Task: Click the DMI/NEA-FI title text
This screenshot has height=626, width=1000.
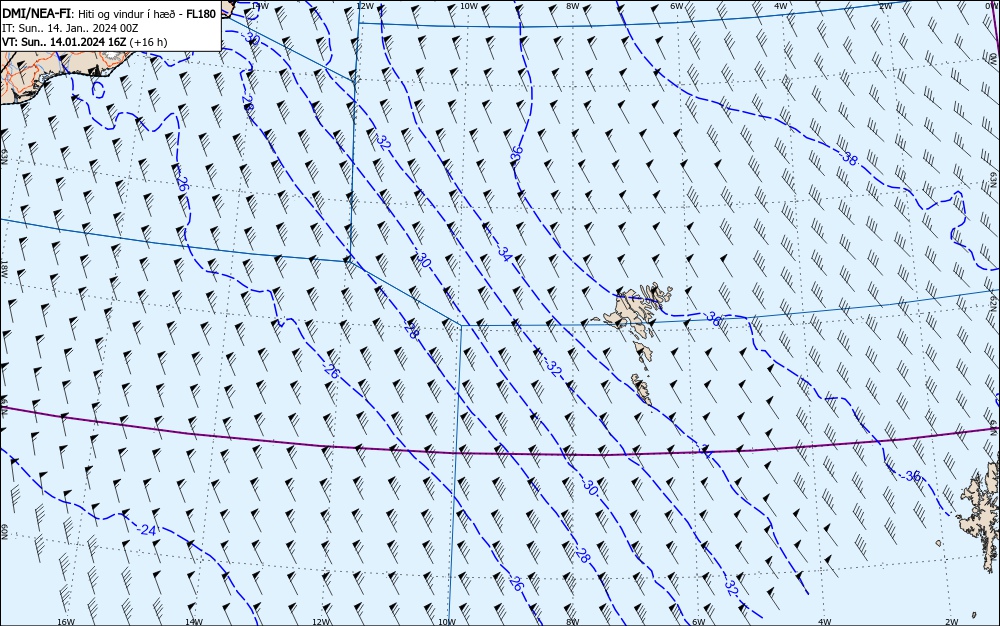Action: (38, 13)
